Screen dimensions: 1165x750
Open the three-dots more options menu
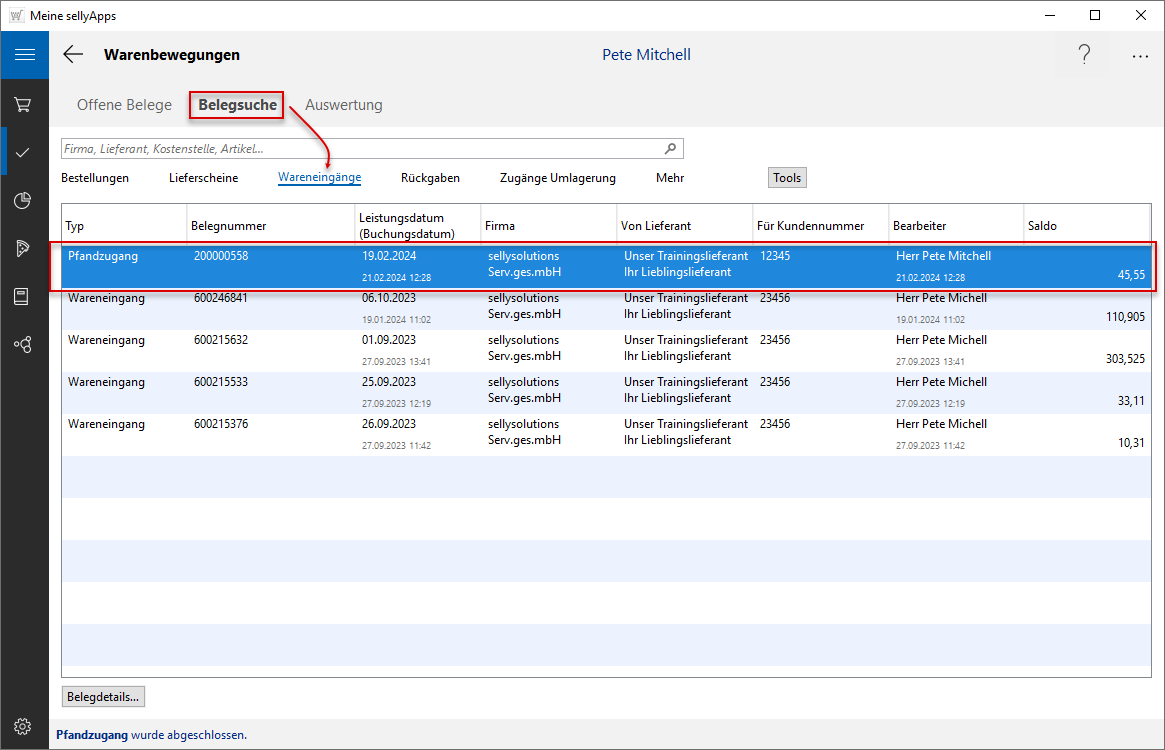point(1140,56)
